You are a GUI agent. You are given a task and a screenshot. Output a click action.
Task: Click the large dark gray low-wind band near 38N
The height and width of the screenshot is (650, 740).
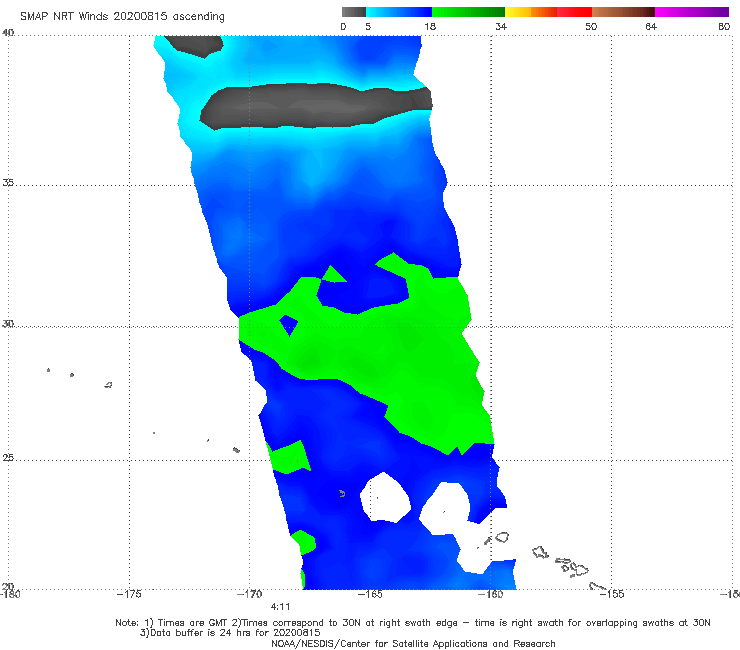pos(316,107)
